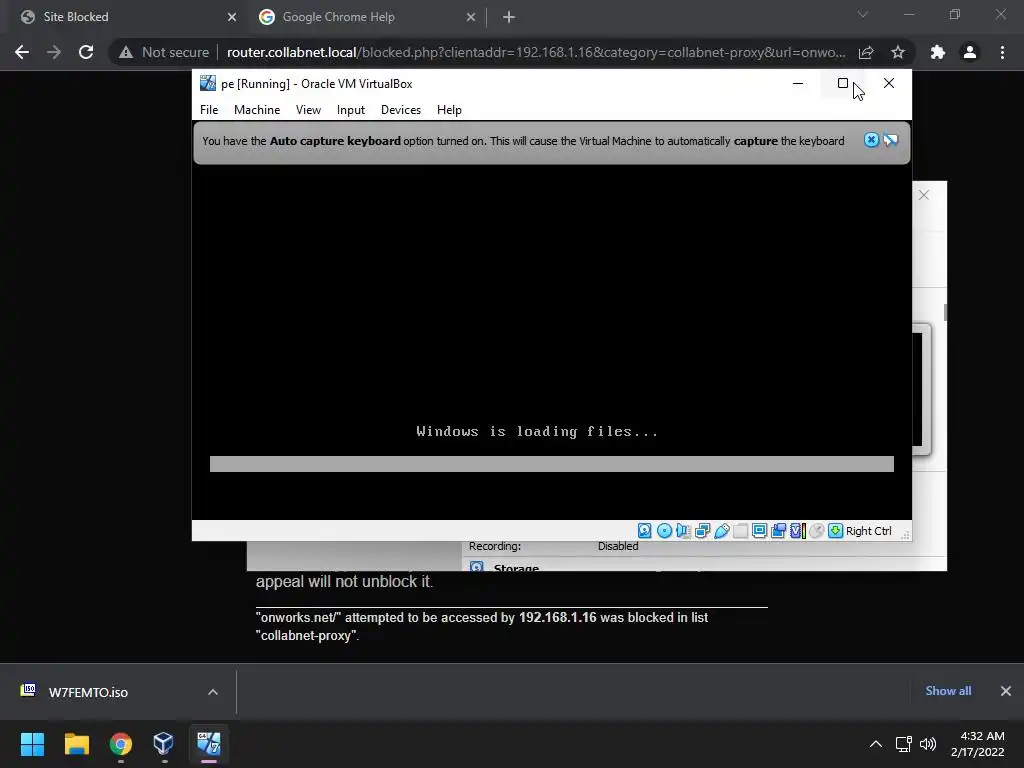Open the Devices menu

click(401, 110)
